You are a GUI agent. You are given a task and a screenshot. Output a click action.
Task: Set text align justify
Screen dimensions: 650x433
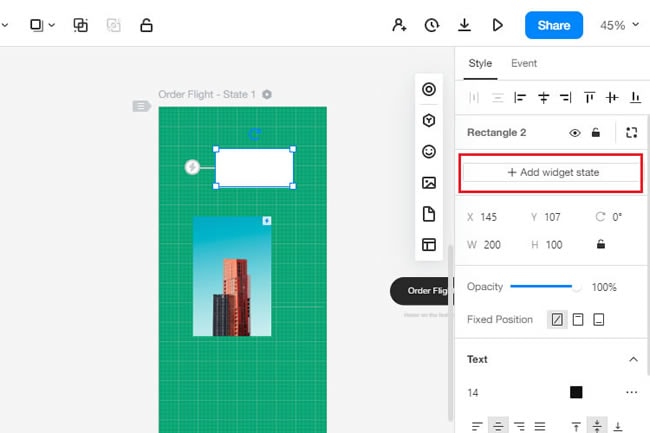[x=540, y=426]
